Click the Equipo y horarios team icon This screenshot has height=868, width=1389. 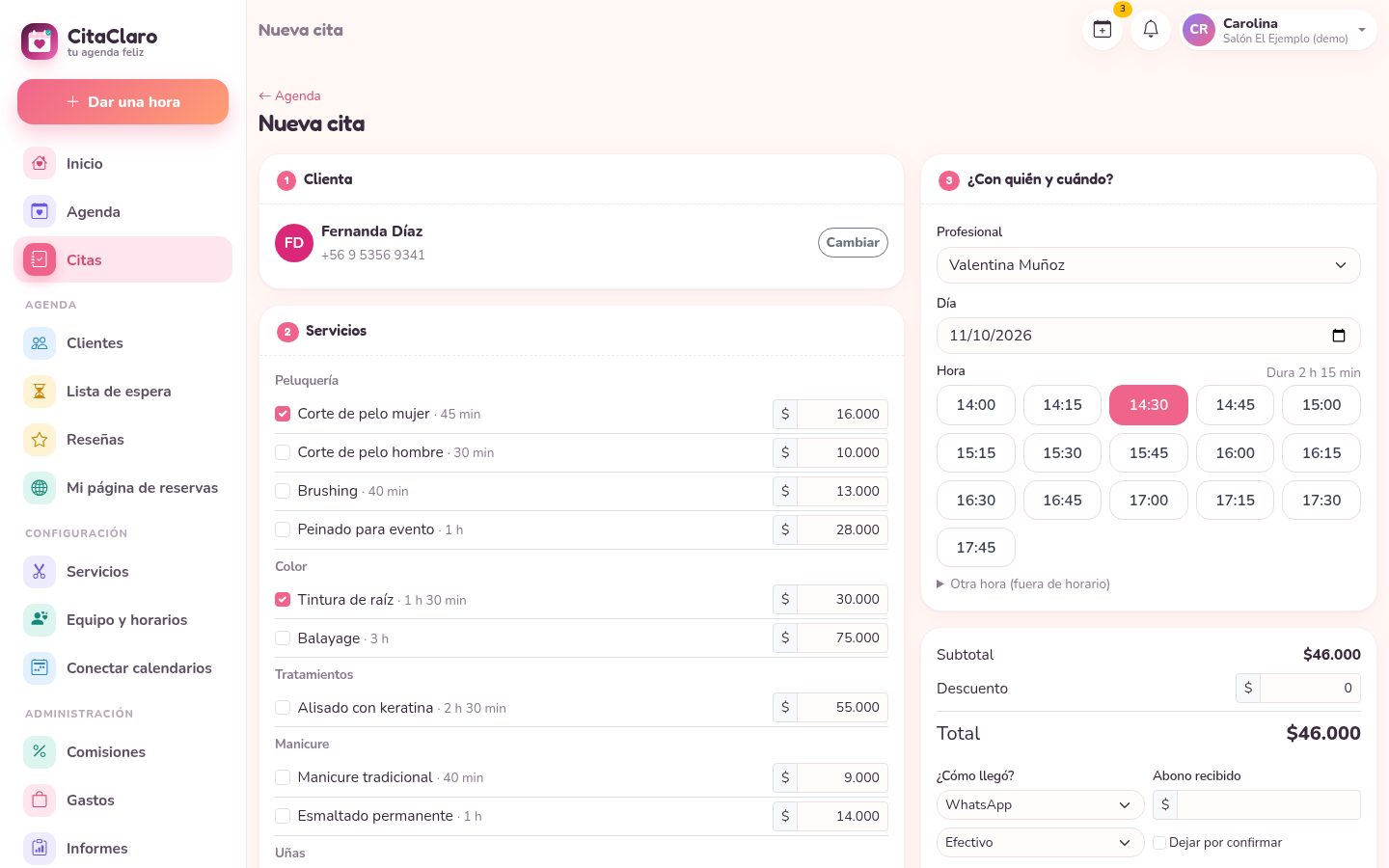coord(40,619)
